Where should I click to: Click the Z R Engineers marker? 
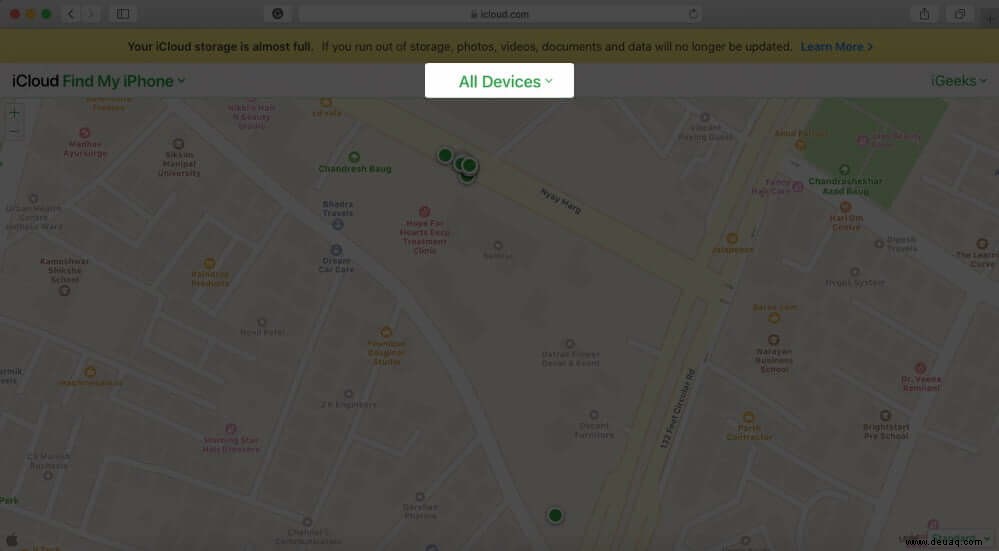click(348, 394)
